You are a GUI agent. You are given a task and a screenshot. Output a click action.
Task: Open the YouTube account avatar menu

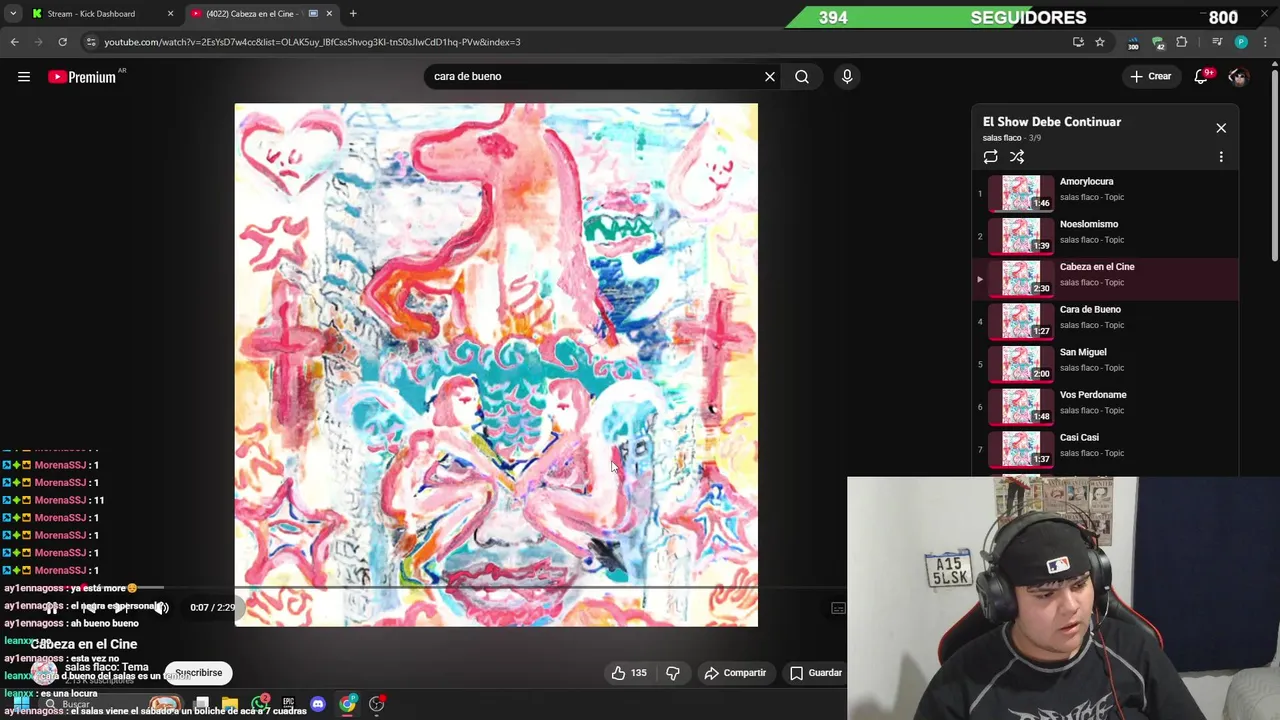coord(1238,77)
